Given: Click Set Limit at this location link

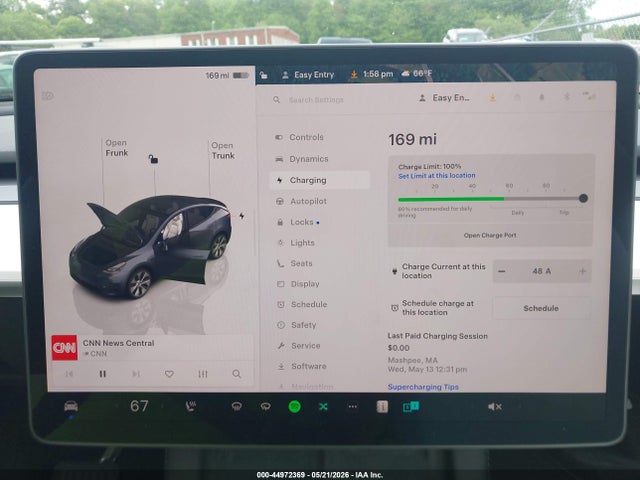Looking at the screenshot, I should pos(437,176).
